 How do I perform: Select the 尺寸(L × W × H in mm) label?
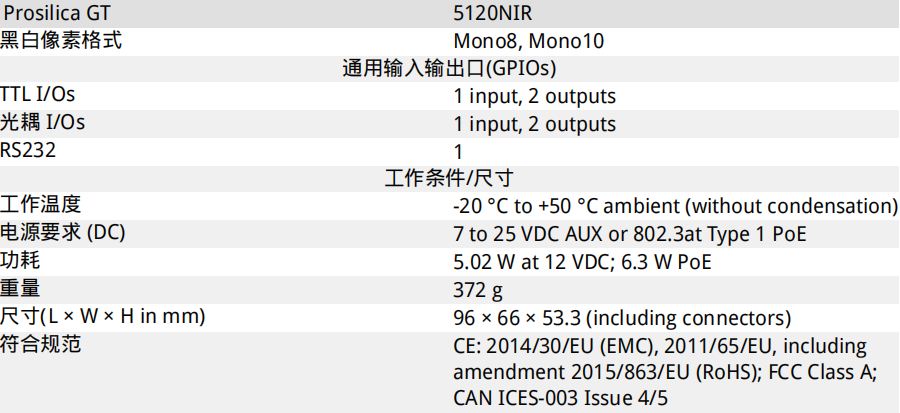click(x=103, y=317)
